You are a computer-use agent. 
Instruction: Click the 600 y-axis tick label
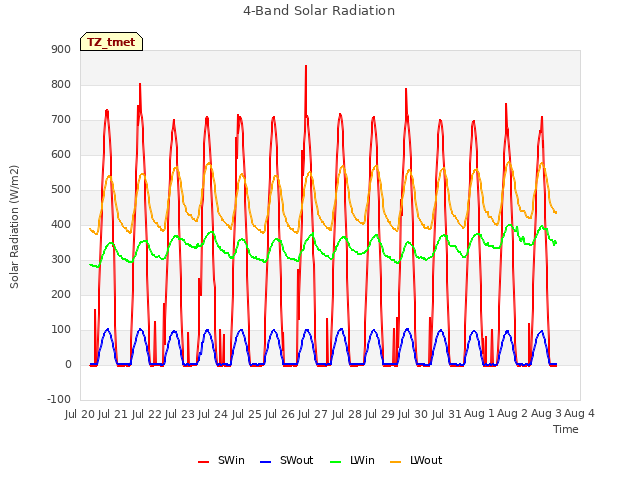61,155
